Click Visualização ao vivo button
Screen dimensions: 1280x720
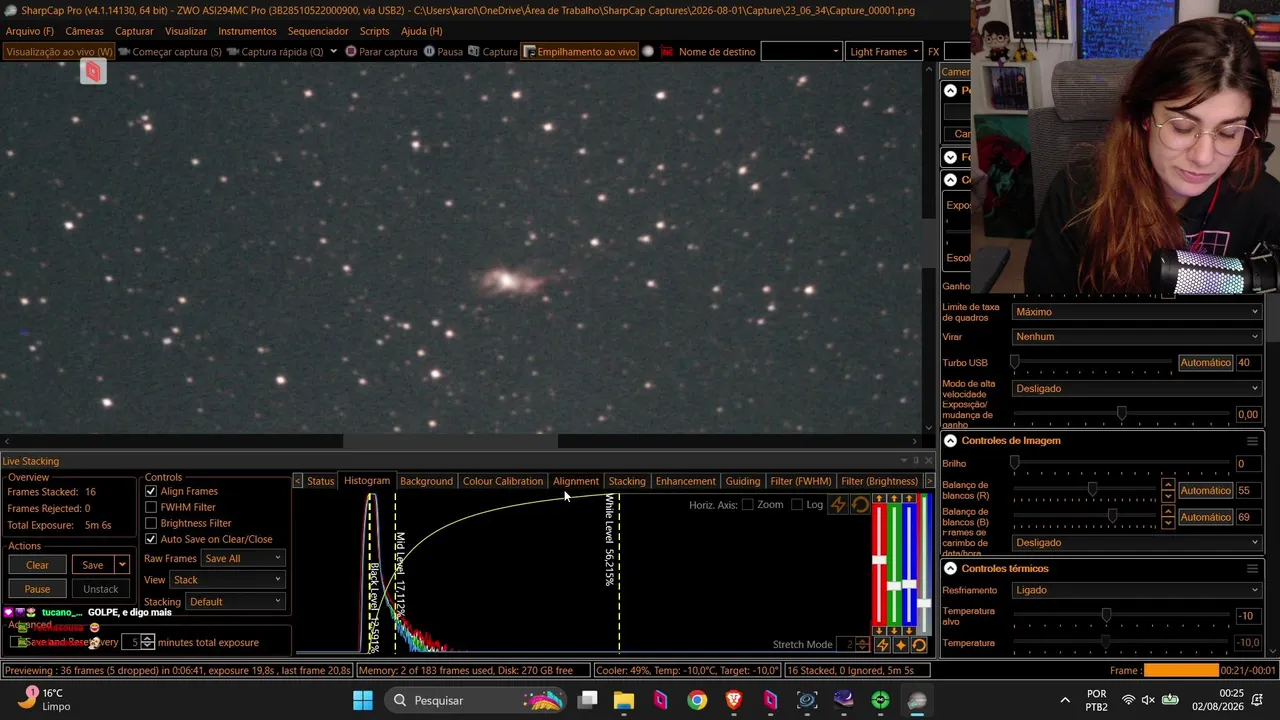(x=59, y=52)
